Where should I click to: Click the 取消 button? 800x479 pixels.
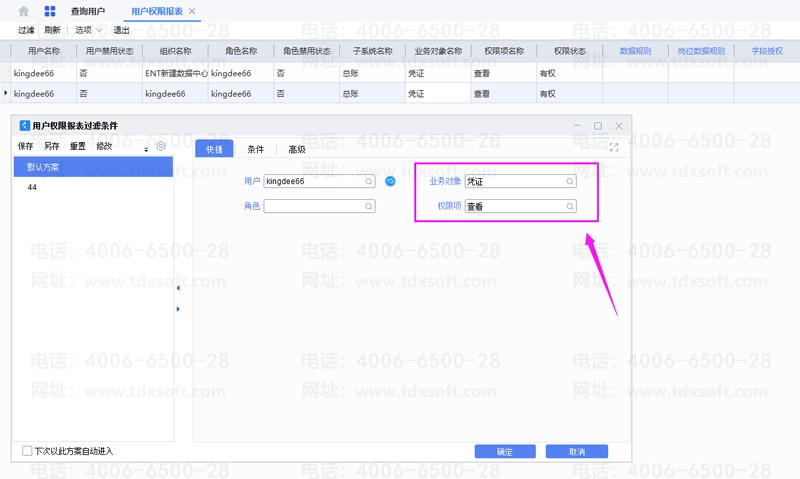[577, 452]
